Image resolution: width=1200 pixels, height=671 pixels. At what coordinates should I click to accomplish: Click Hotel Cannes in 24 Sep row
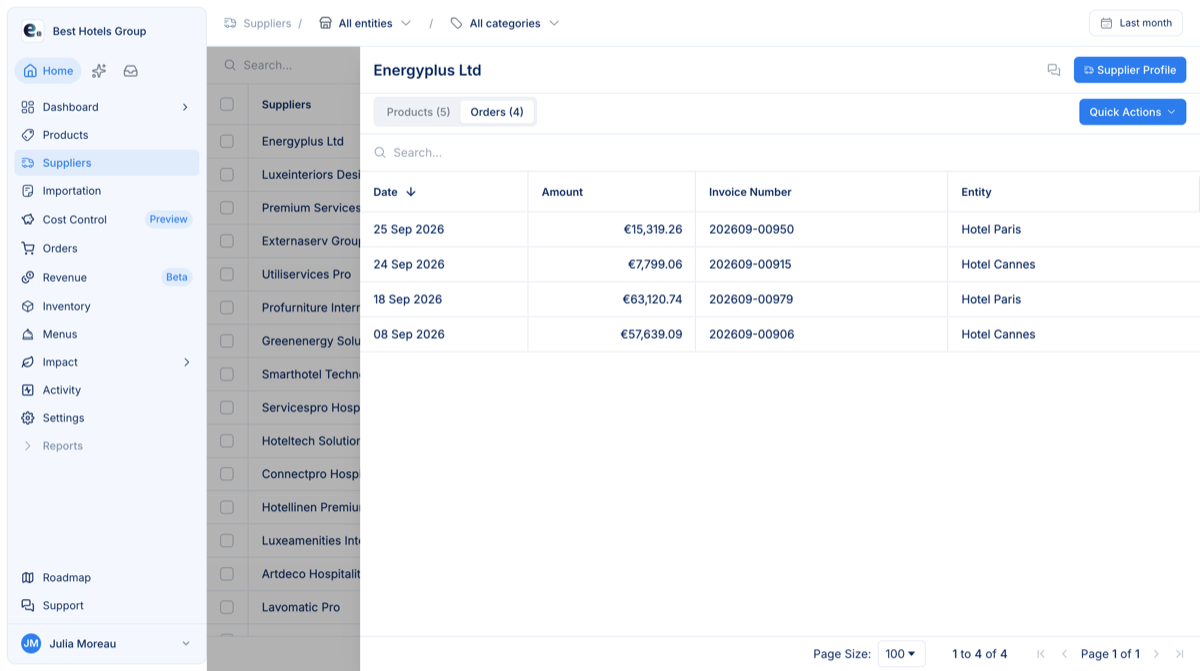coord(998,264)
